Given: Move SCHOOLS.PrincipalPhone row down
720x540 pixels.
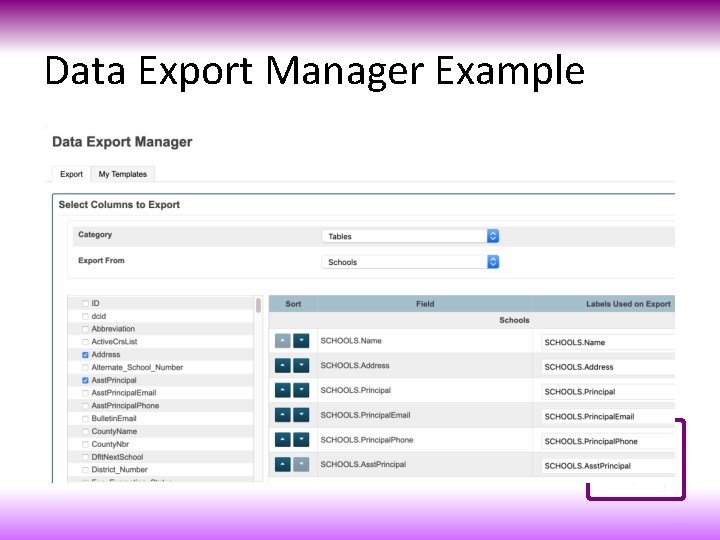Looking at the screenshot, I should pos(301,440).
